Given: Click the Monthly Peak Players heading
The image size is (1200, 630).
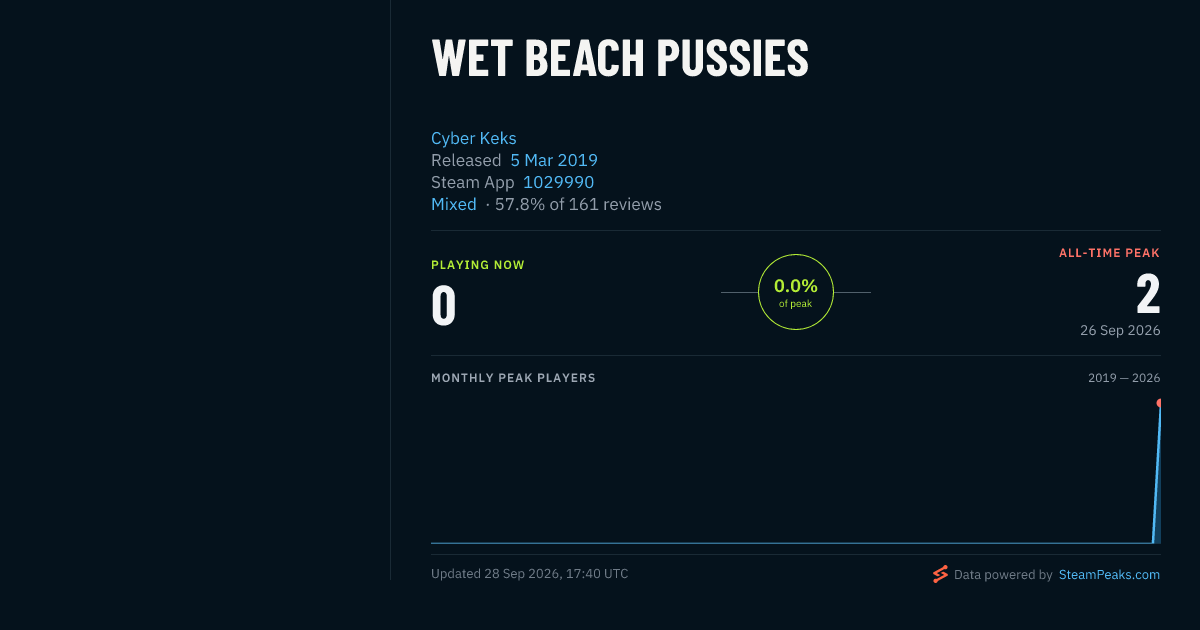Looking at the screenshot, I should coord(513,378).
